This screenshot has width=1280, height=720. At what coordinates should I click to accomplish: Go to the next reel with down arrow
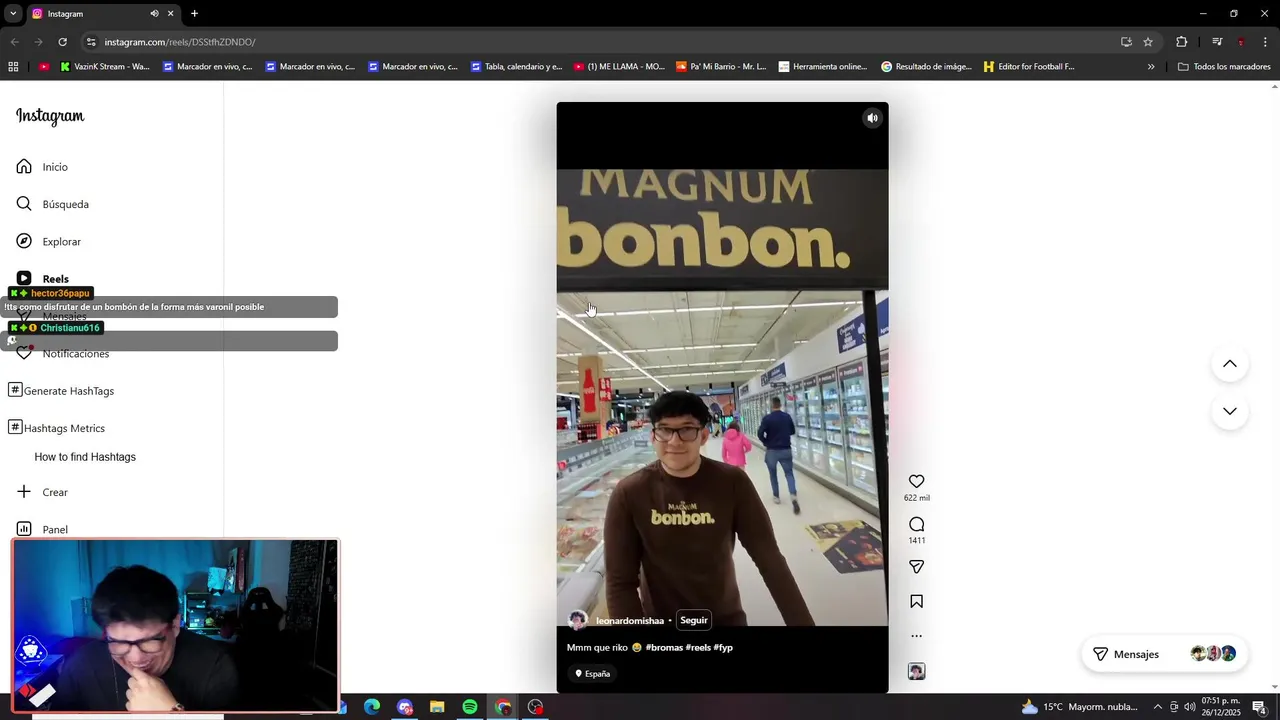point(1230,411)
